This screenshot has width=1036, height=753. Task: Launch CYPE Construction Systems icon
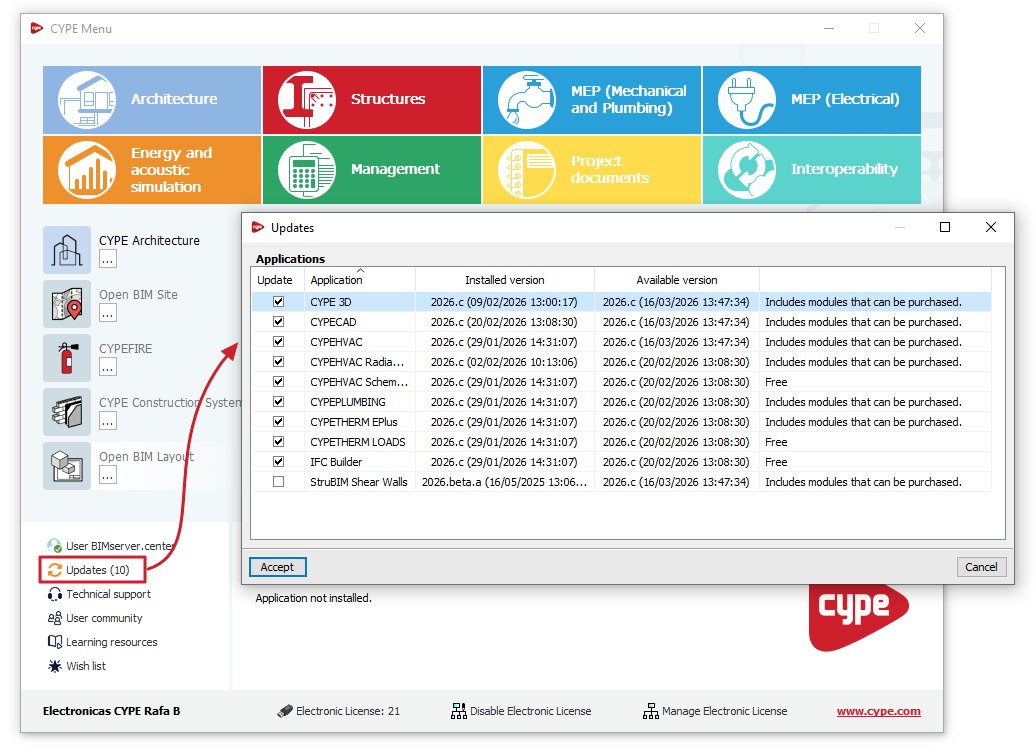click(67, 412)
